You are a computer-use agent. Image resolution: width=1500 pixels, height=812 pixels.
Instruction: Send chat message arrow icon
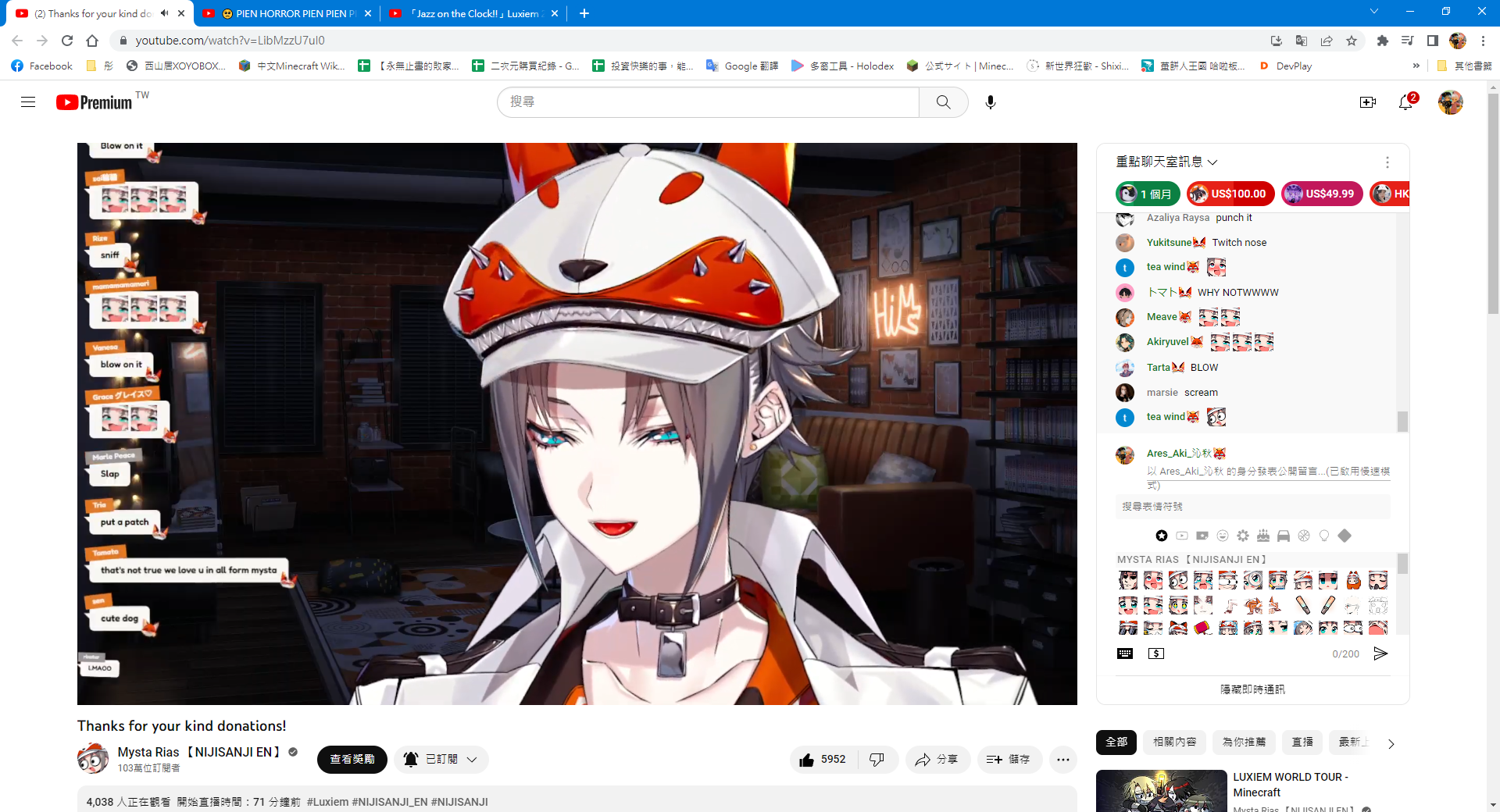(1380, 654)
